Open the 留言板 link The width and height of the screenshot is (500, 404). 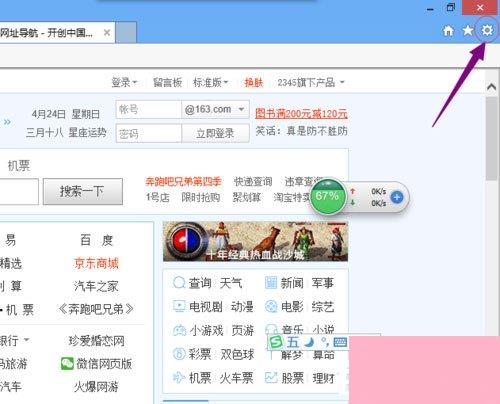[x=168, y=82]
